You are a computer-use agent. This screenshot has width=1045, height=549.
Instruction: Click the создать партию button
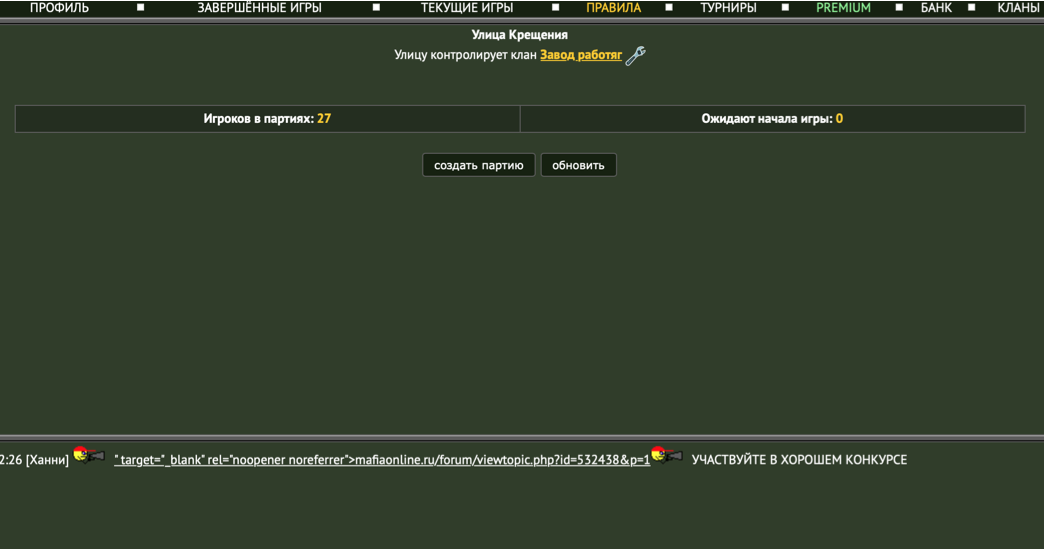(479, 165)
